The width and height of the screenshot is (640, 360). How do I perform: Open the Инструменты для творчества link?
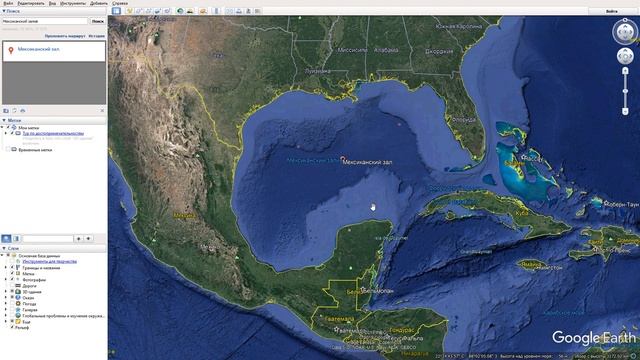coord(49,262)
